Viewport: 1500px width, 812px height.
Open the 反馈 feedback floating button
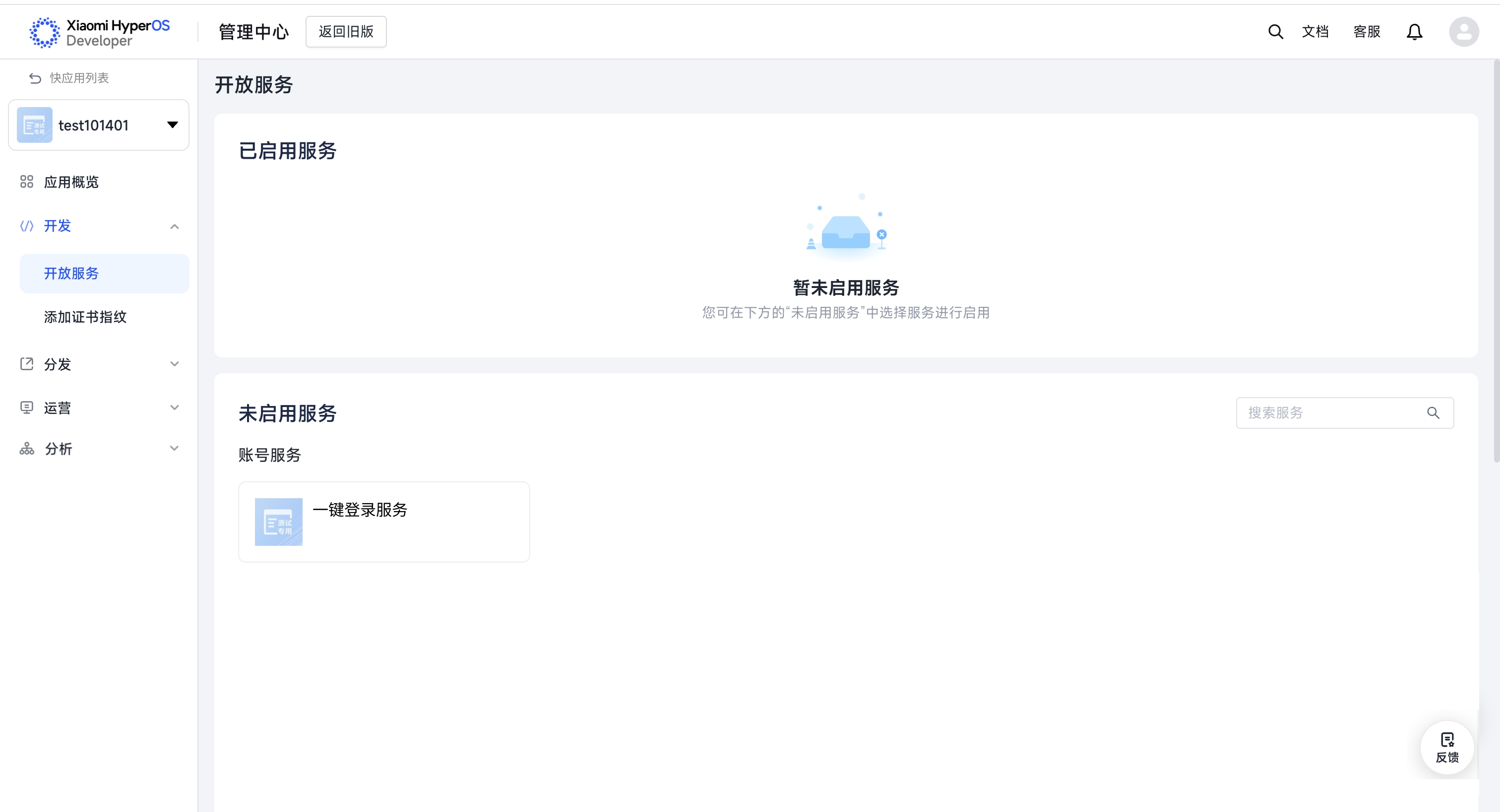pos(1447,748)
